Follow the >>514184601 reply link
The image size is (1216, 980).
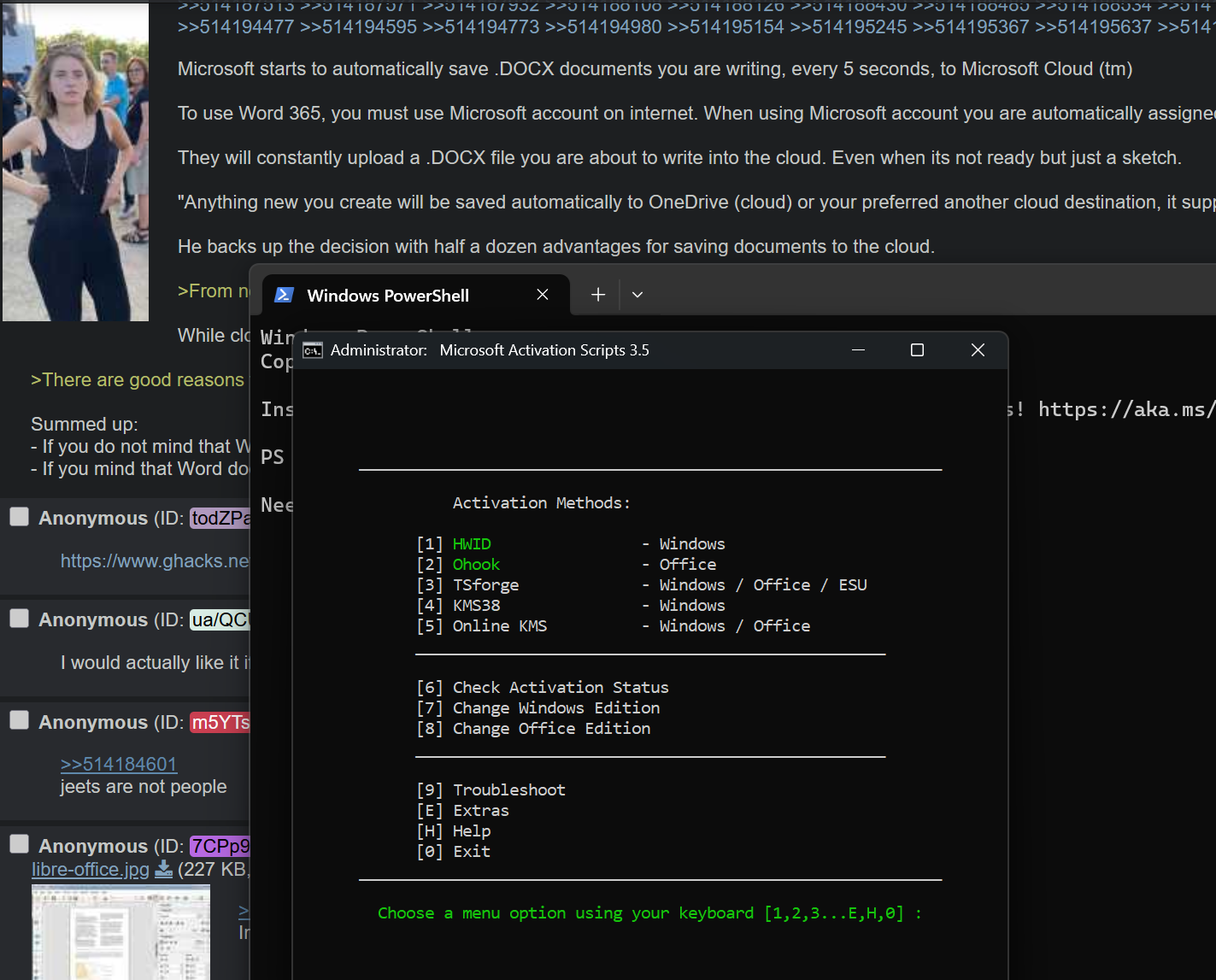pyautogui.click(x=119, y=764)
